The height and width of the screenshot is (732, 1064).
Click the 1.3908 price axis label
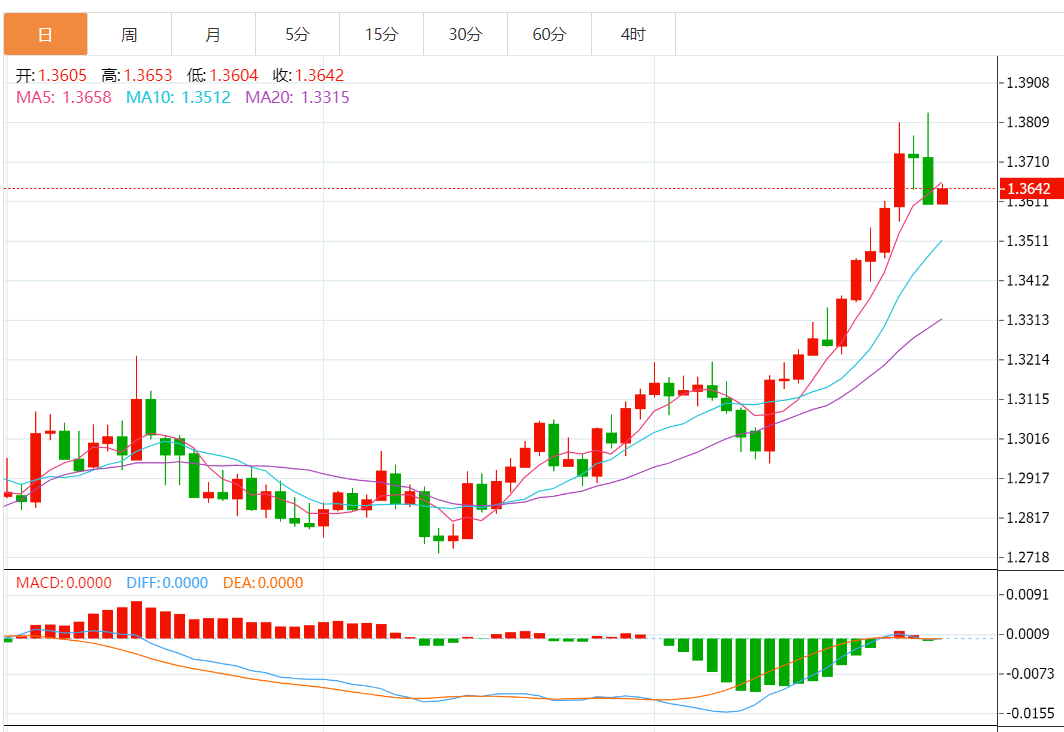point(1027,83)
